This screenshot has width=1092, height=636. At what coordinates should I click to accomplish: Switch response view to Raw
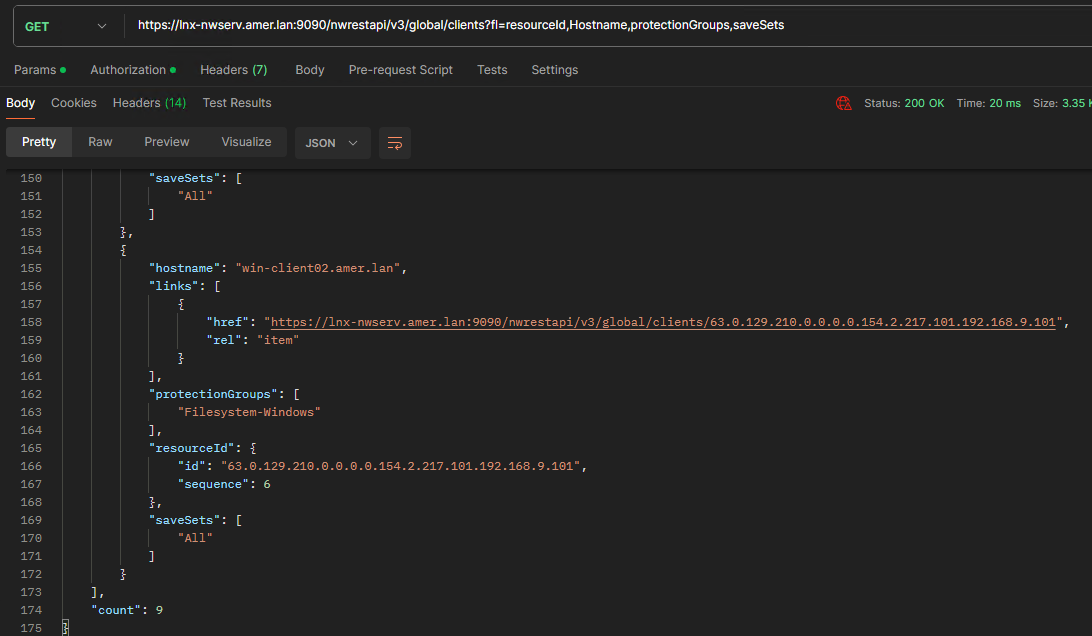point(100,142)
